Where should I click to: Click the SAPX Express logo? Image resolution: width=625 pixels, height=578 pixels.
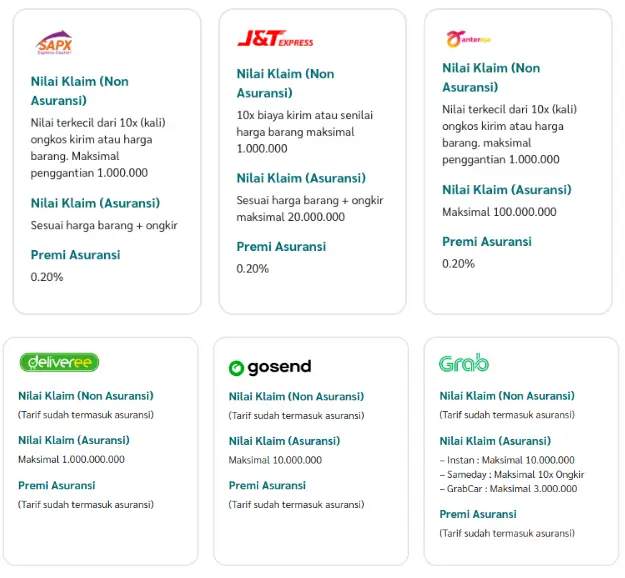tap(54, 43)
